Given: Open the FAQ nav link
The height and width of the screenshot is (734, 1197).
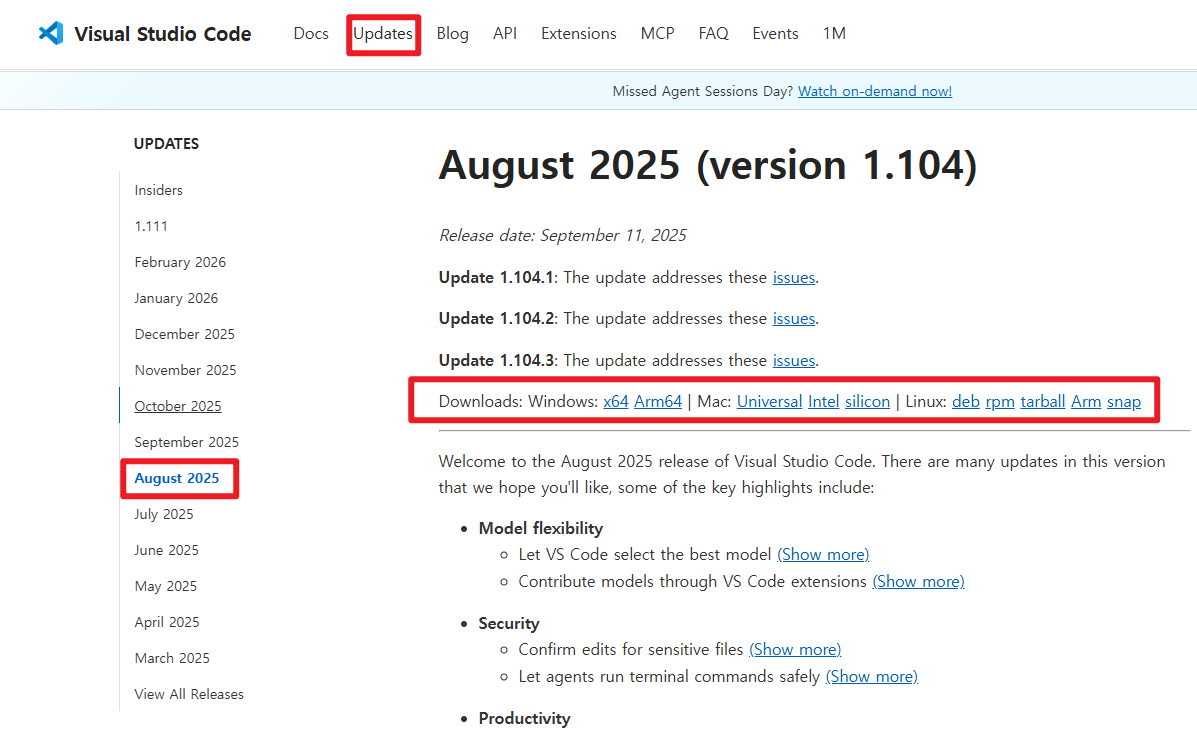Looking at the screenshot, I should [713, 34].
